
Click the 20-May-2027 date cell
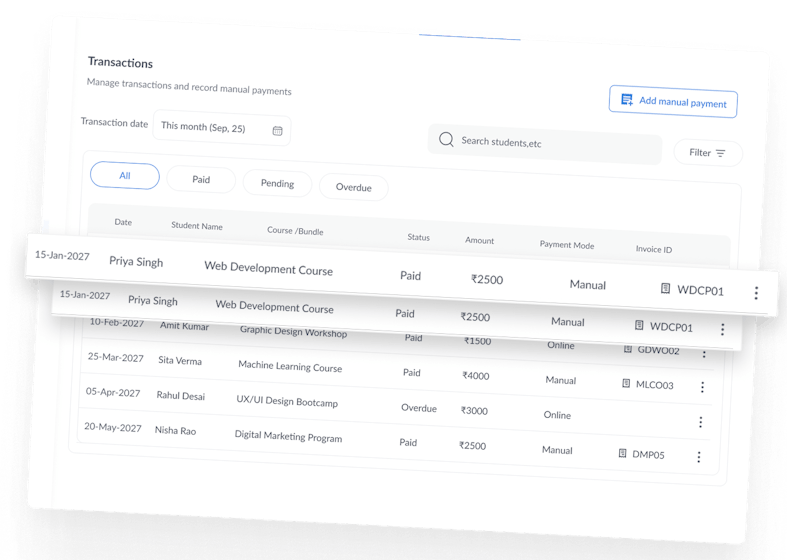coord(112,427)
